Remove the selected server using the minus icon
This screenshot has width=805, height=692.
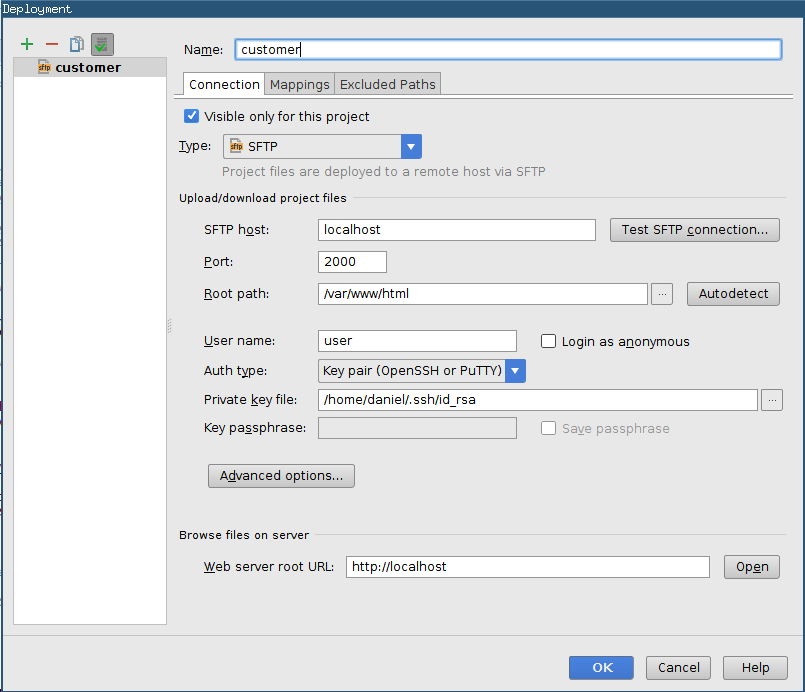51,44
